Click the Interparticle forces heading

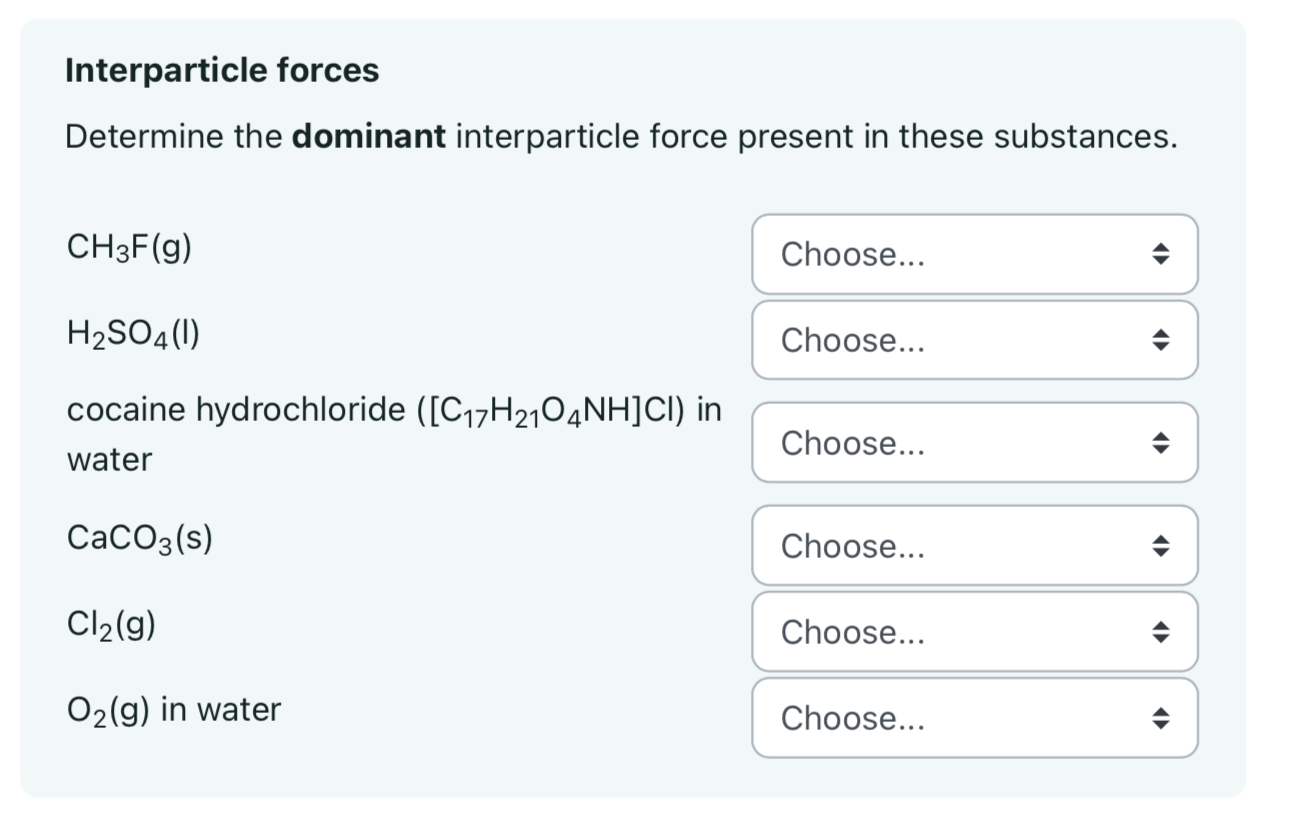point(222,71)
